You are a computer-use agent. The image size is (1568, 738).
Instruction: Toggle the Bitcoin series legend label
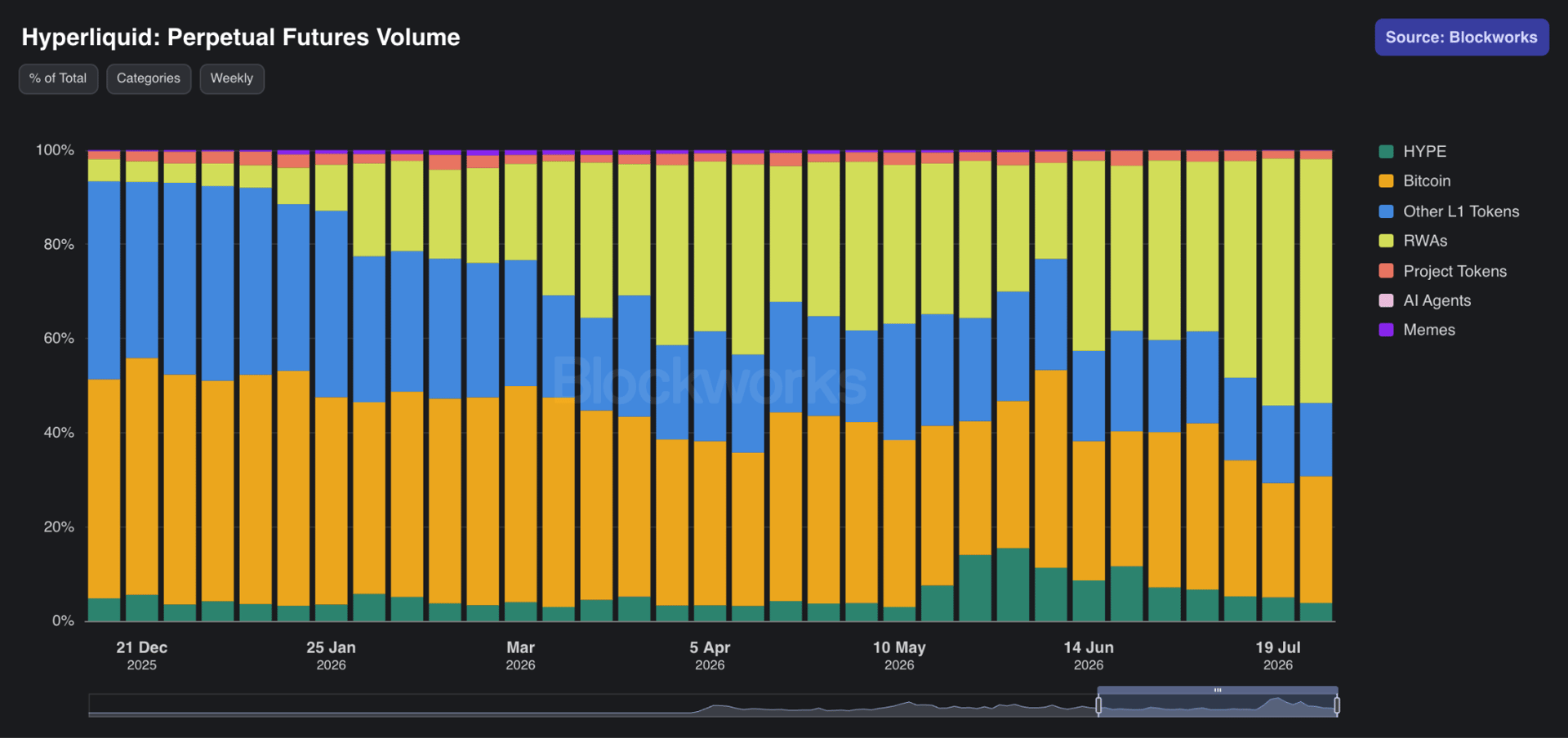1427,180
